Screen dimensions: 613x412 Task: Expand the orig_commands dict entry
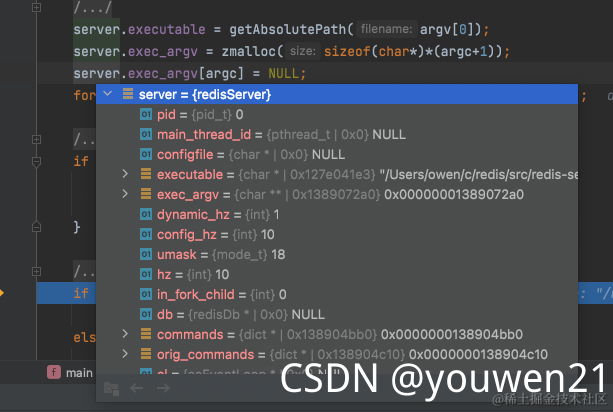(x=125, y=353)
